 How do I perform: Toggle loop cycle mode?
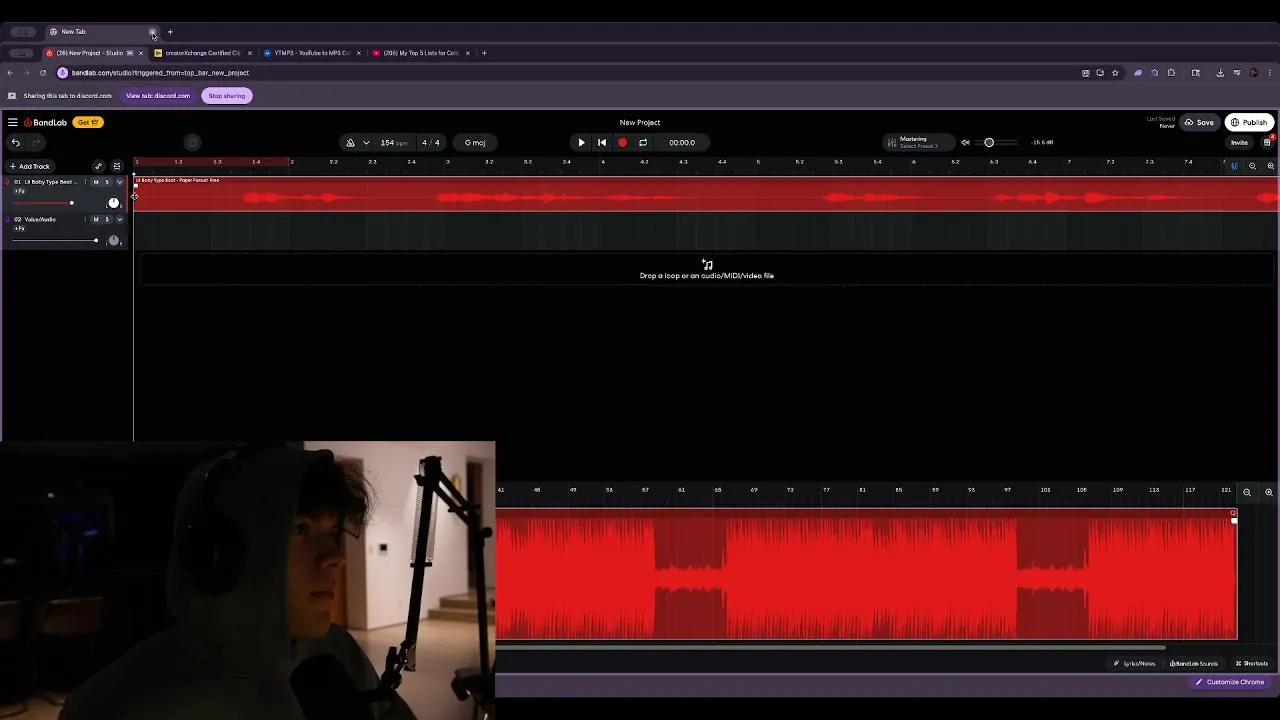click(643, 142)
